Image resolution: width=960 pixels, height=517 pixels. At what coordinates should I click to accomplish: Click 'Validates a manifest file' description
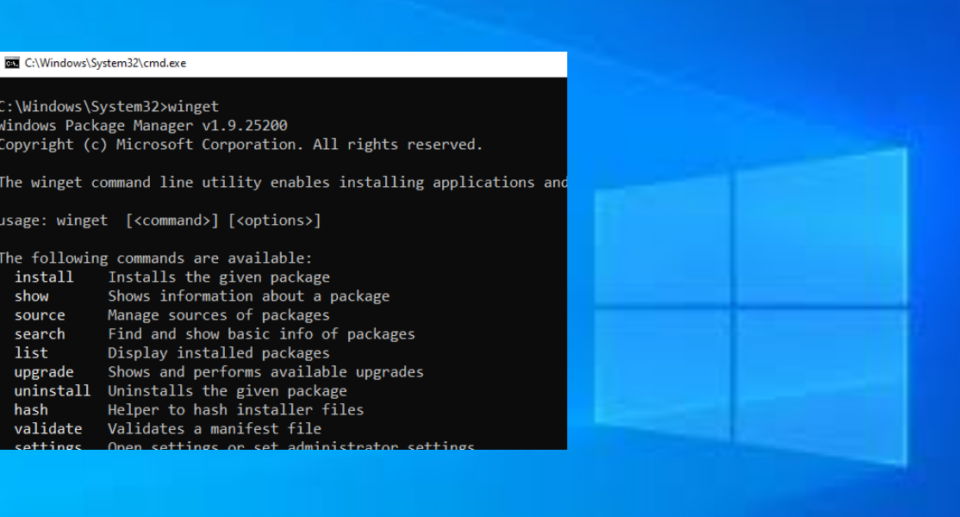(214, 429)
